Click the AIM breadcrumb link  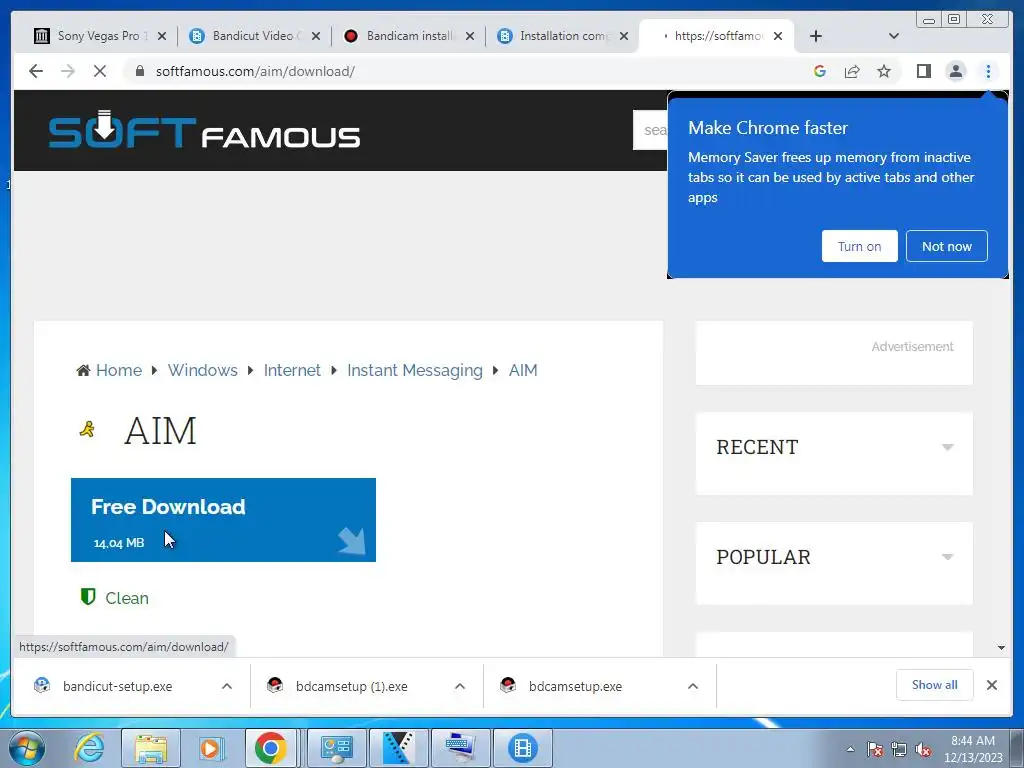[x=523, y=370]
